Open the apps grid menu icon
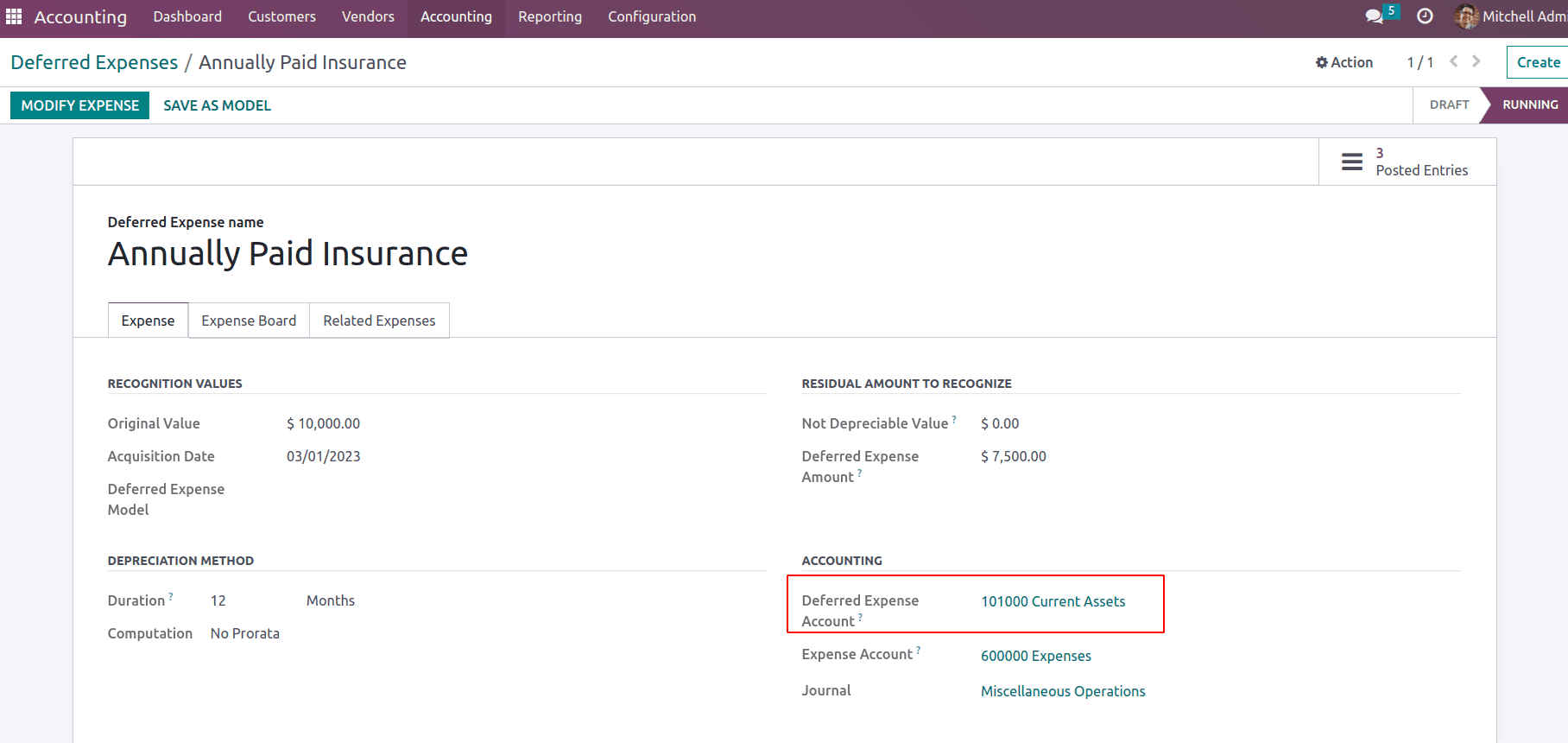Image resolution: width=1568 pixels, height=743 pixels. tap(14, 16)
